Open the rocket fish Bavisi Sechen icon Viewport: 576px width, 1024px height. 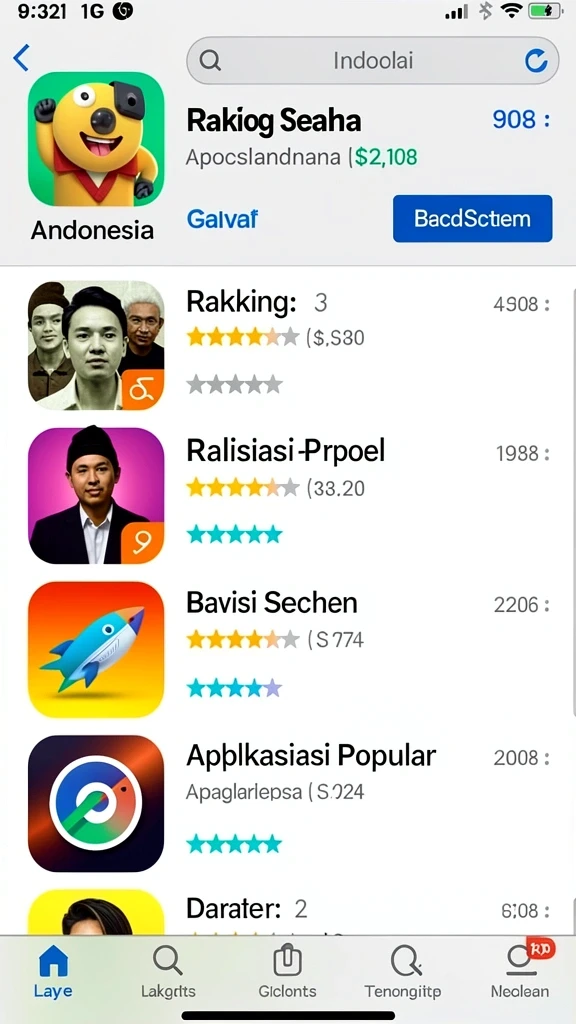point(96,650)
